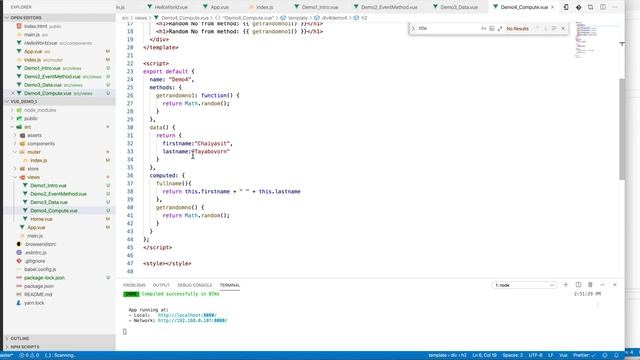The image size is (640, 360).
Task: Click the diamond-shaped icon in editor toolbar
Action: tap(578, 7)
